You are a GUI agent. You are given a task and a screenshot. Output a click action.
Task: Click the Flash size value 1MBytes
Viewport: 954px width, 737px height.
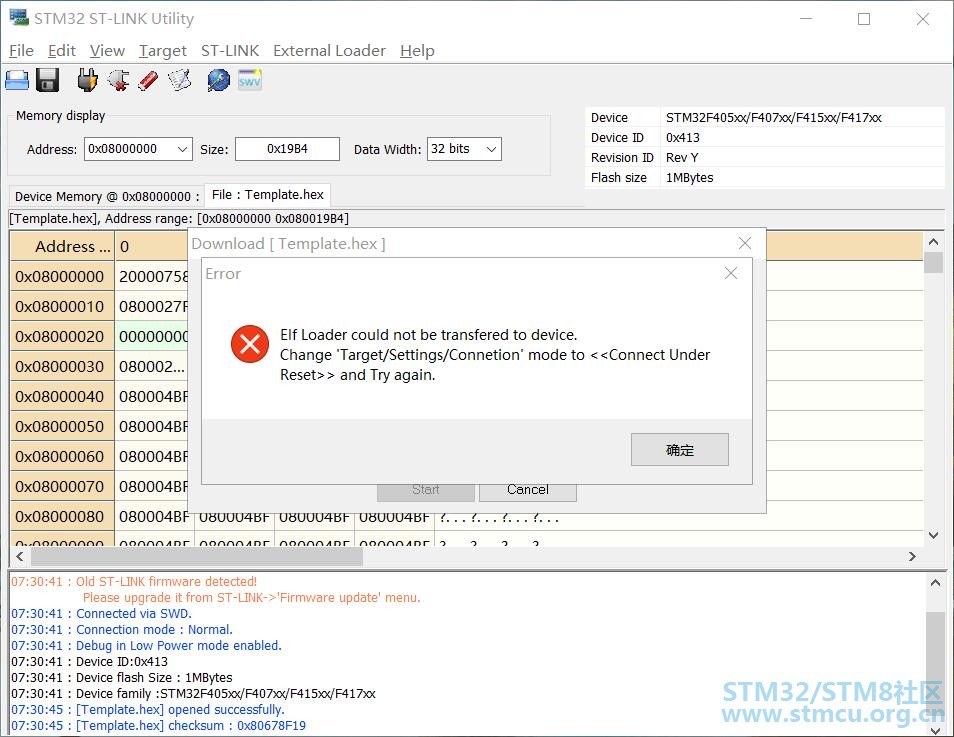pyautogui.click(x=689, y=178)
